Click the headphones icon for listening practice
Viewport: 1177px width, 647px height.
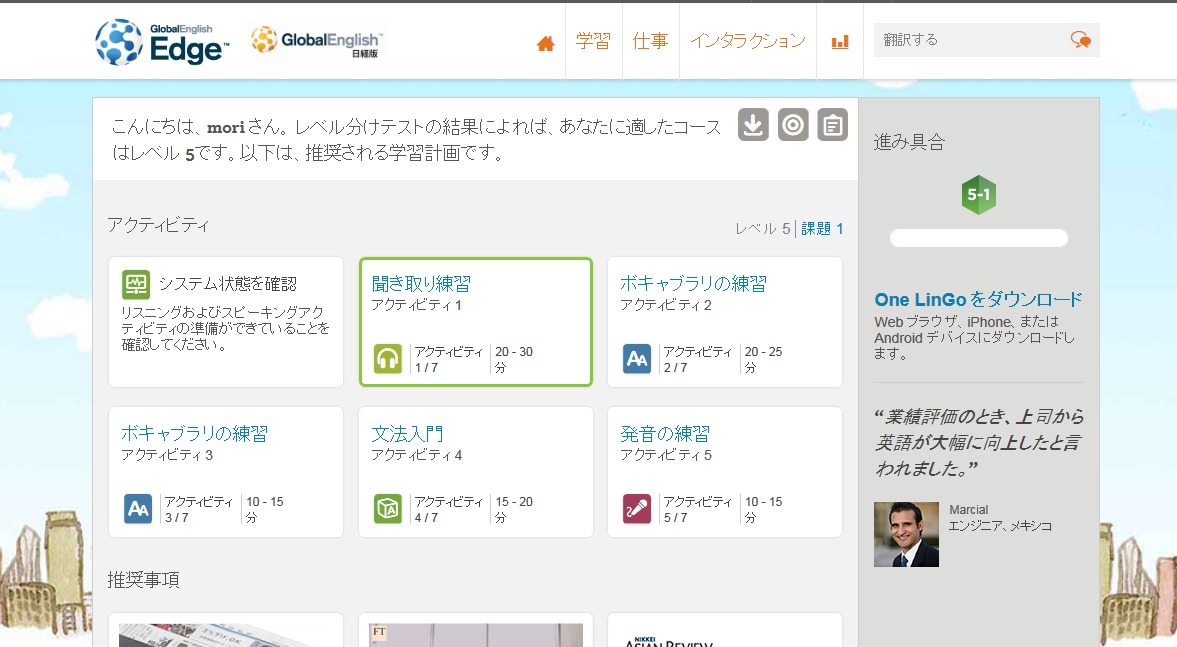click(387, 359)
